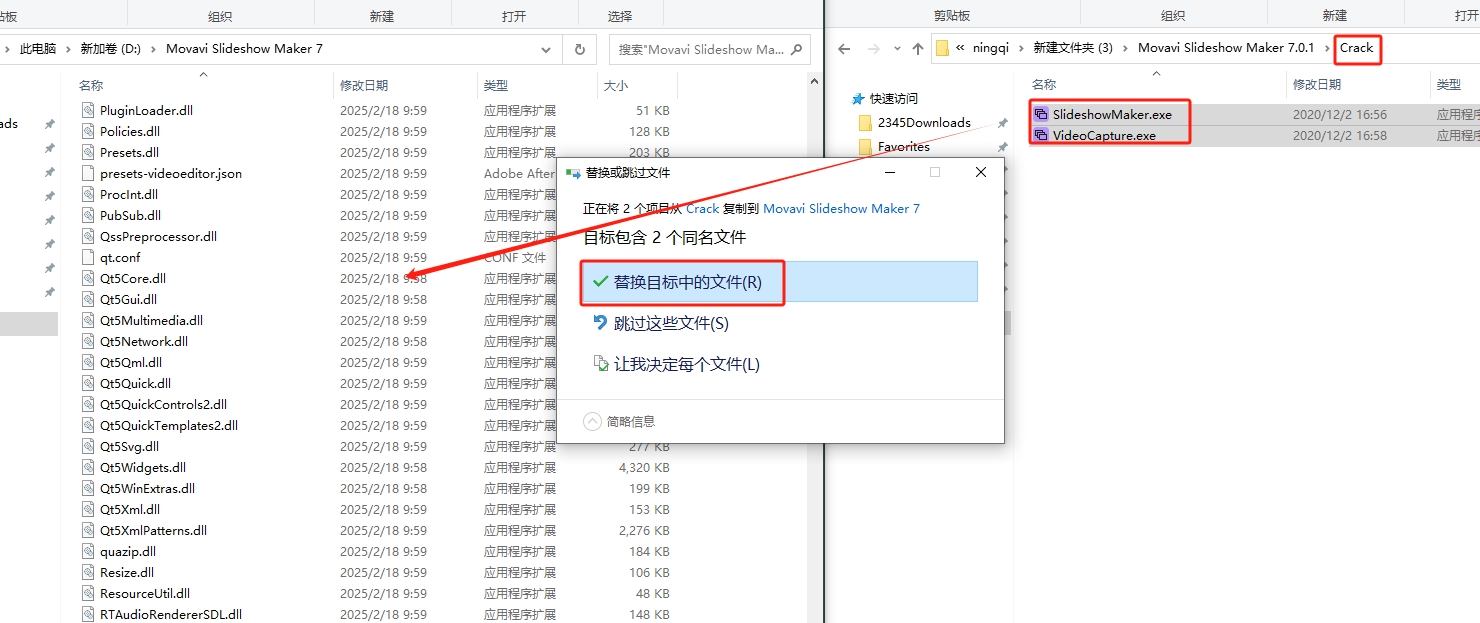The image size is (1480, 623).
Task: Click the qt.conf file icon
Action: (88, 257)
